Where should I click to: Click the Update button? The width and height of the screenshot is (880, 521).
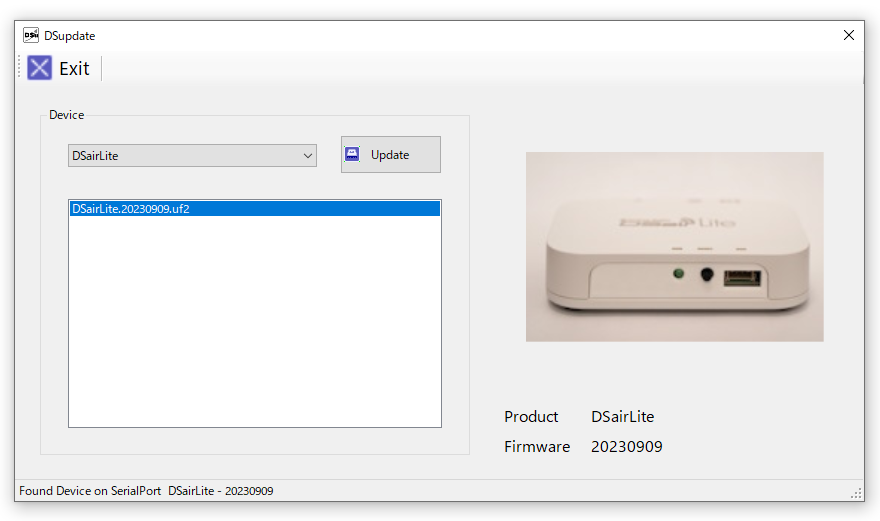[x=391, y=154]
